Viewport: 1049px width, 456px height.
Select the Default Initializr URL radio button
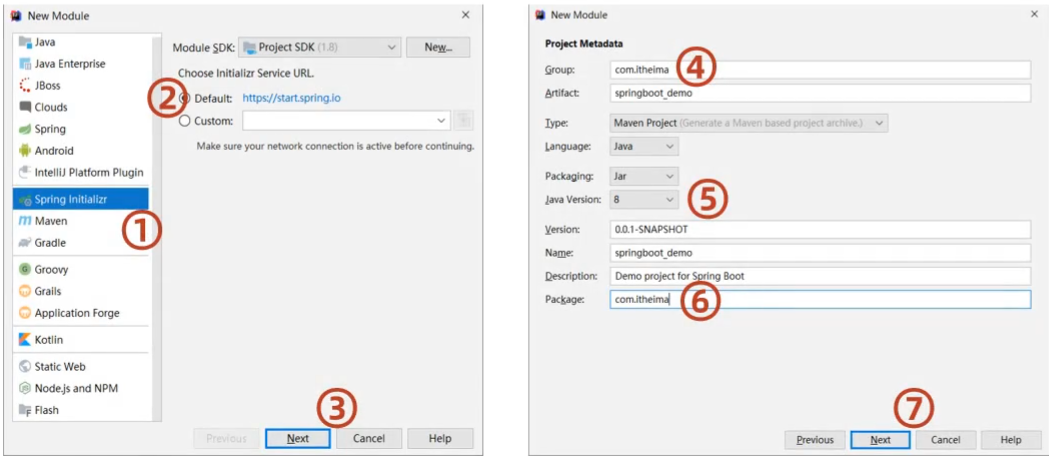[x=185, y=98]
